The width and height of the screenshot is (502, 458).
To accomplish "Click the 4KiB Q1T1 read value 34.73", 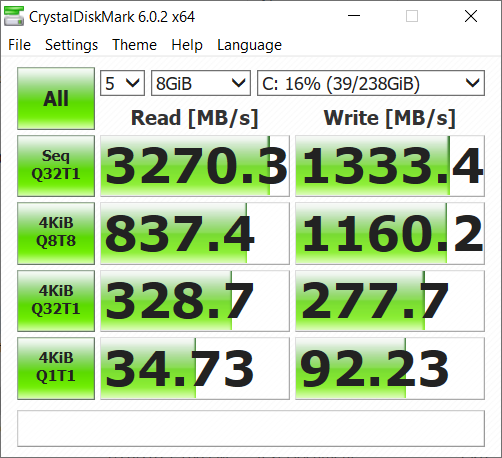I will coord(195,368).
